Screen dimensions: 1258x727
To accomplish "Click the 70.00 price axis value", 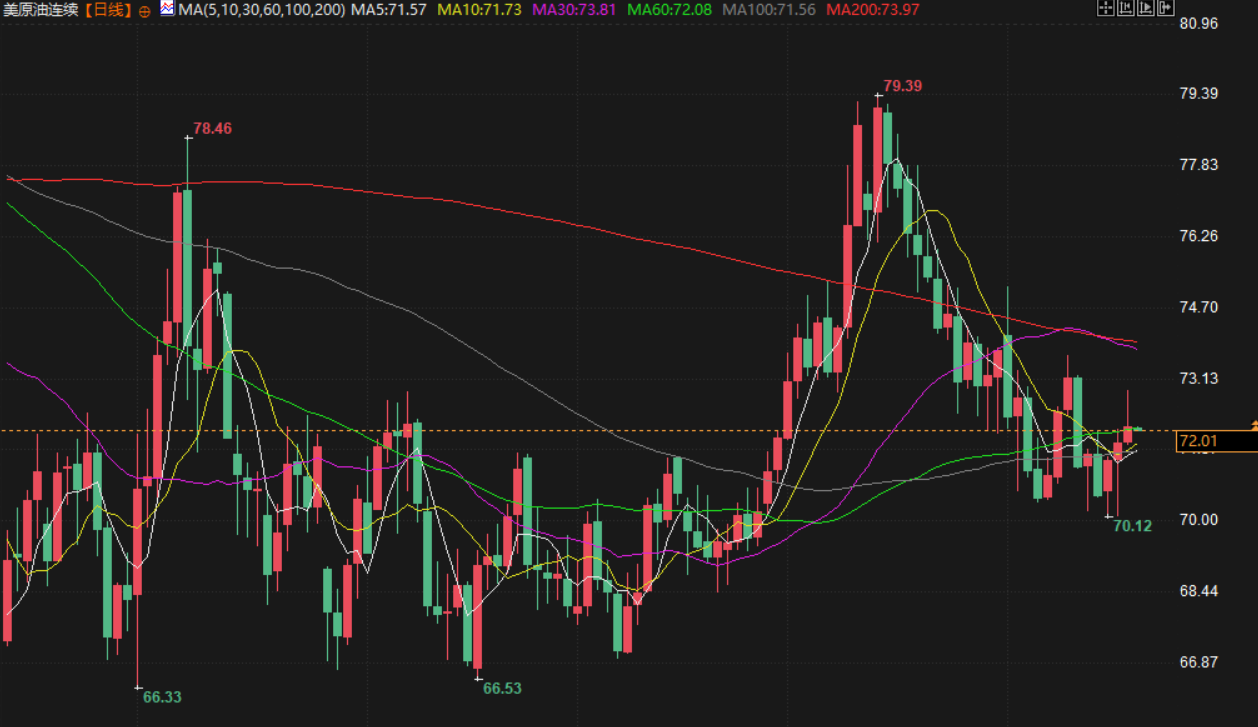I will (x=1199, y=519).
